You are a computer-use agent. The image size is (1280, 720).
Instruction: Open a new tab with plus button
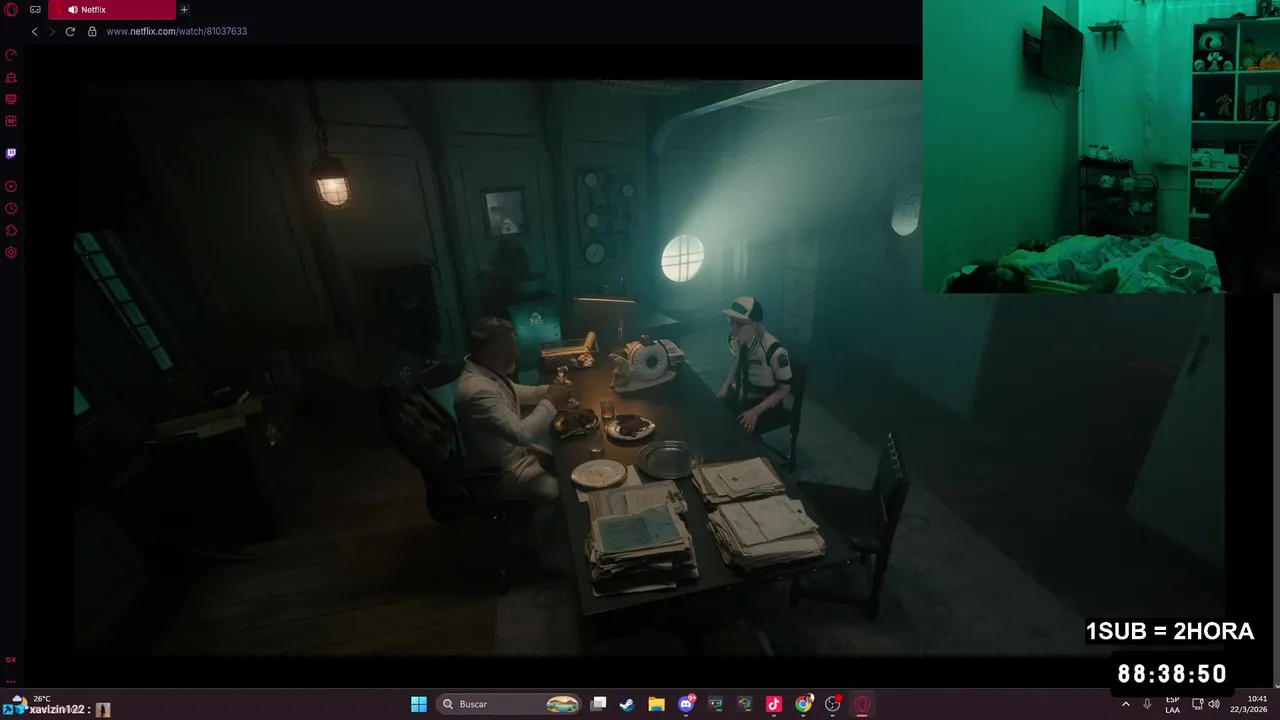(x=184, y=10)
